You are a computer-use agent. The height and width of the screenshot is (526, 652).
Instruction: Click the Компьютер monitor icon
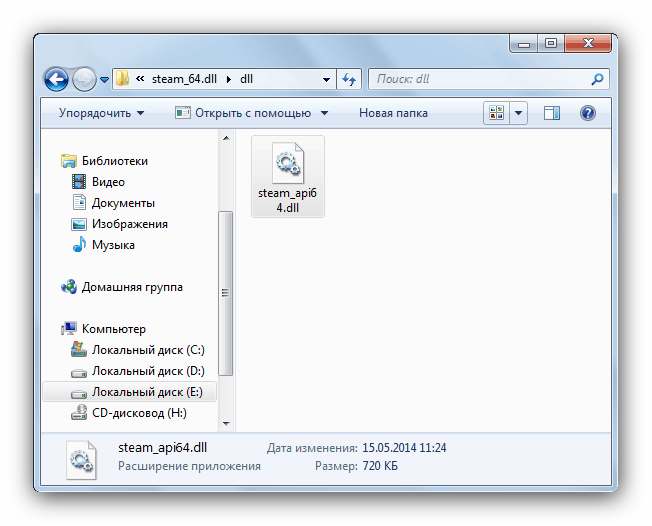coord(69,328)
